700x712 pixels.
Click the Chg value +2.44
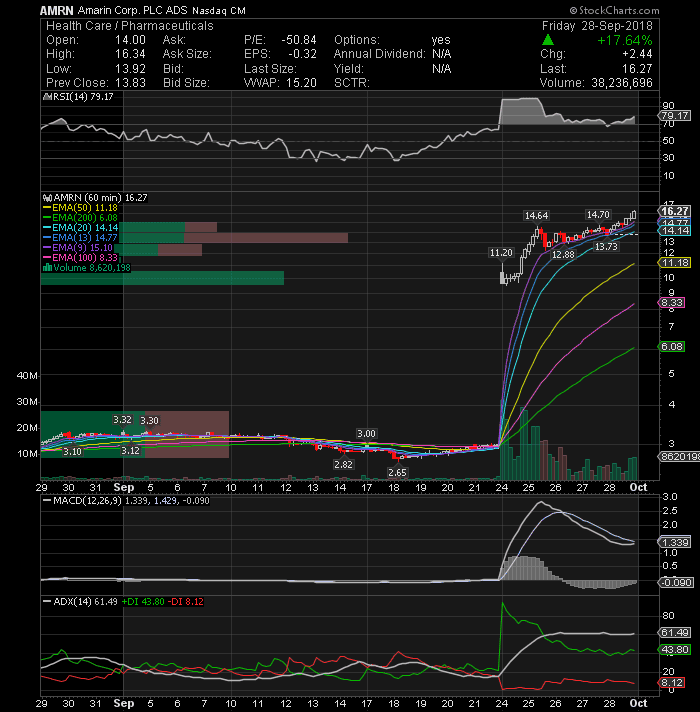[x=637, y=54]
